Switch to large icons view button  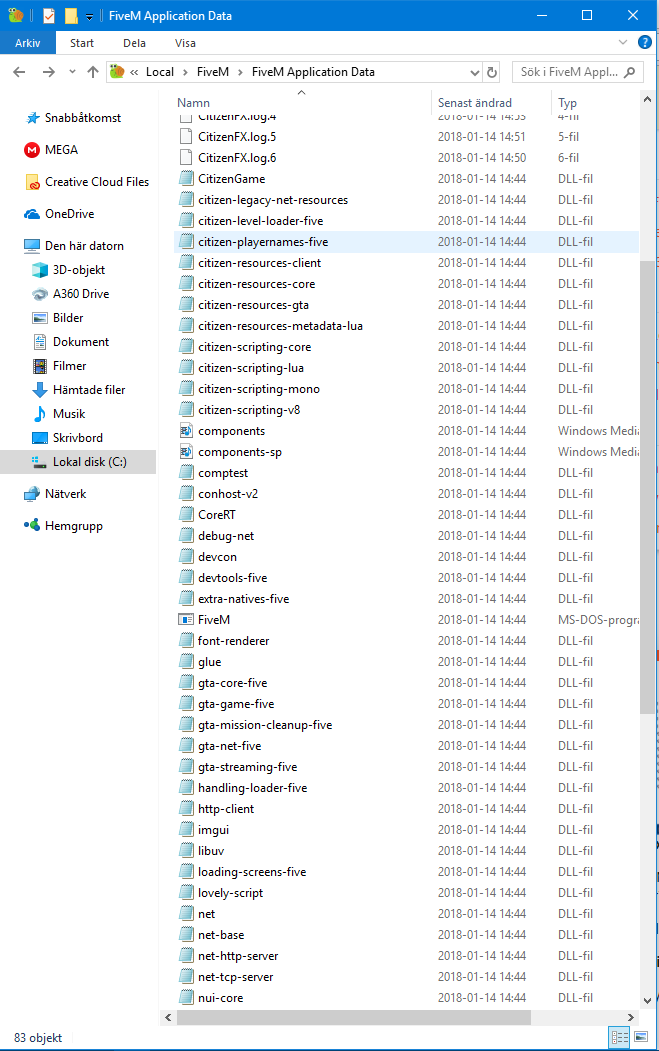click(641, 1038)
